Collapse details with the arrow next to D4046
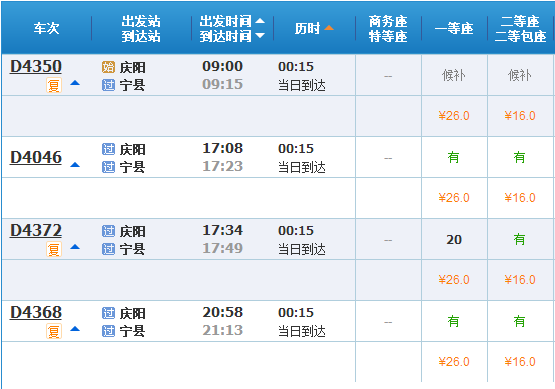Viewport: 555px width, 389px height. tap(75, 165)
